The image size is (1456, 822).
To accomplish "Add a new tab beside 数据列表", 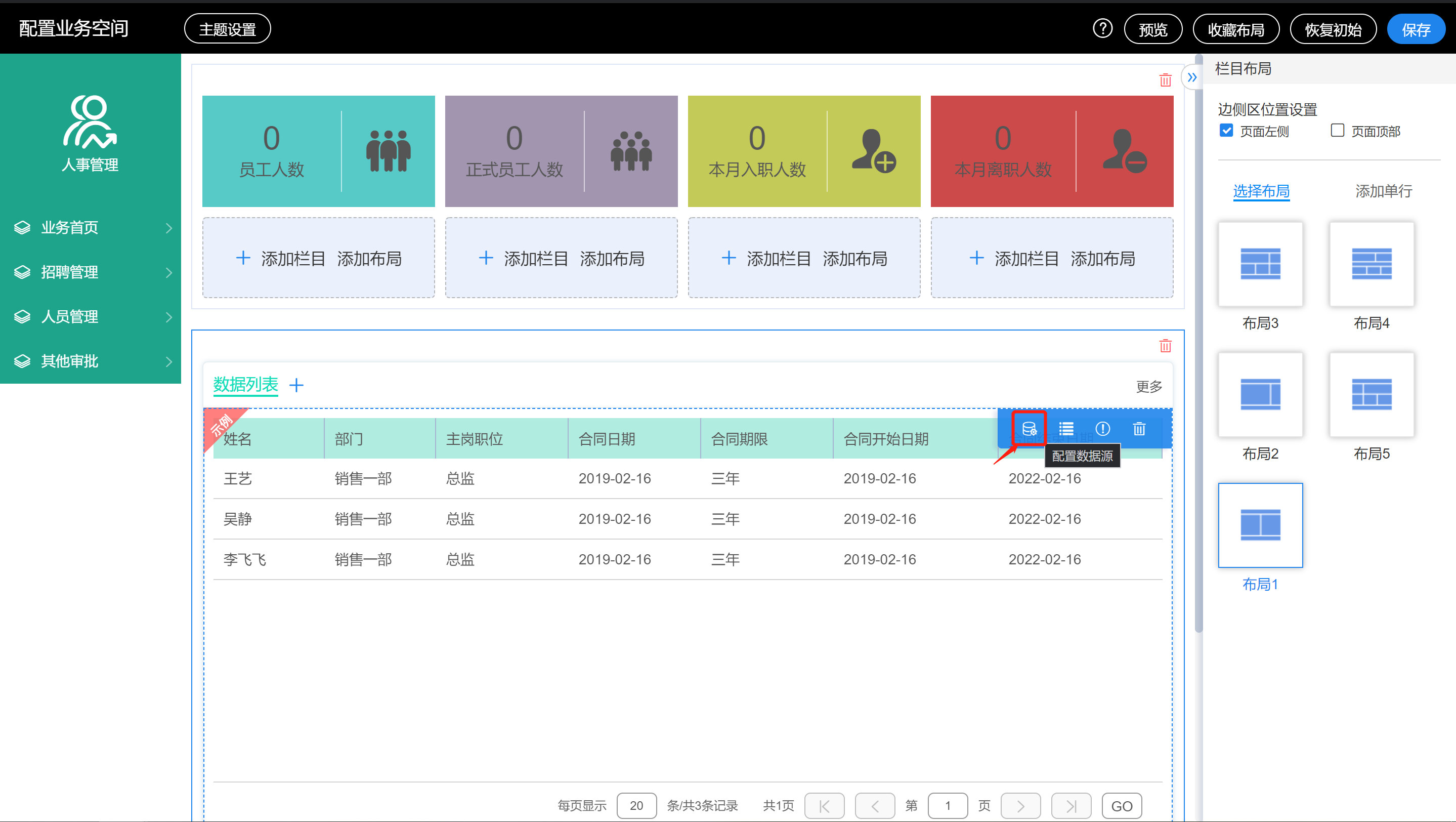I will [296, 385].
